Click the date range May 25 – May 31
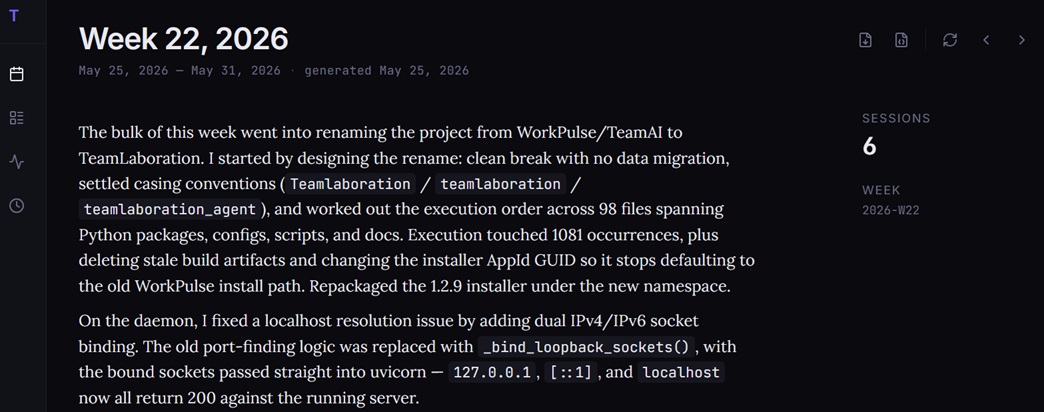 [180, 71]
